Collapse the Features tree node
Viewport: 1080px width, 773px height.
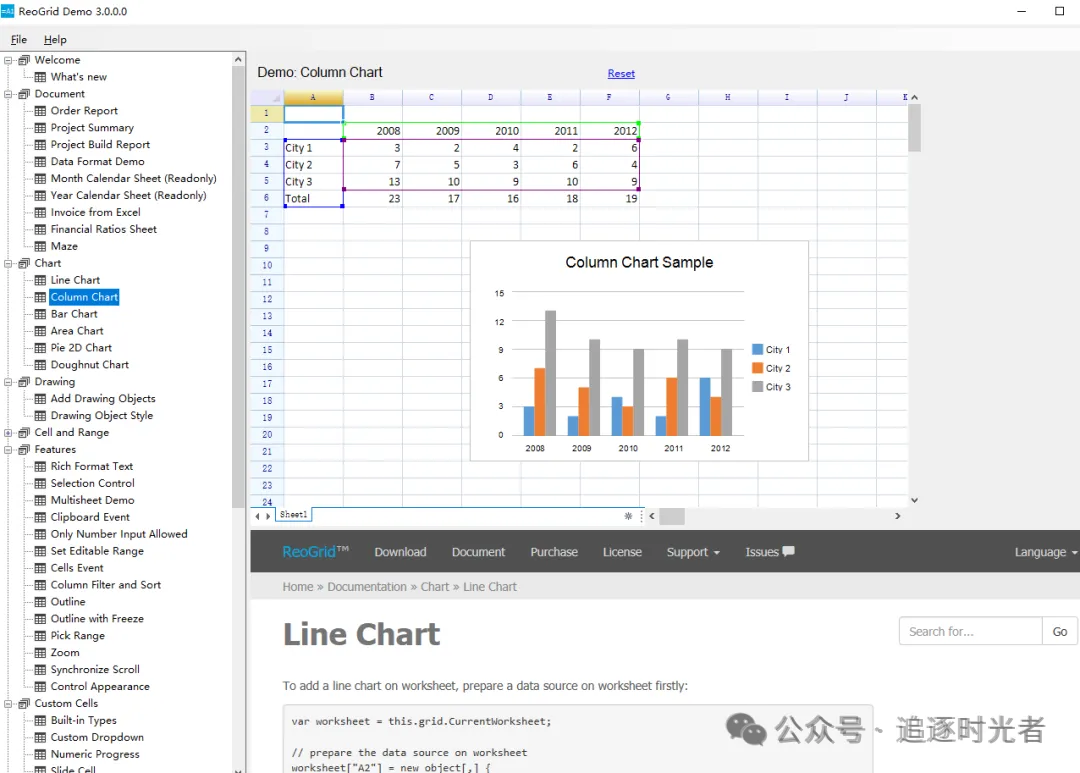(x=8, y=449)
